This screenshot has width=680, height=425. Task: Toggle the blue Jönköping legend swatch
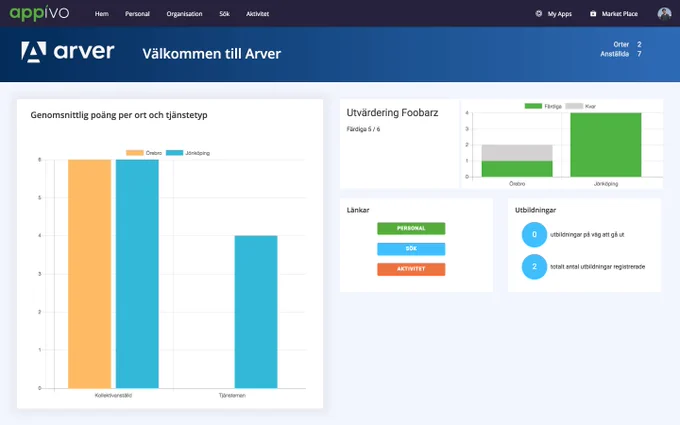point(174,153)
